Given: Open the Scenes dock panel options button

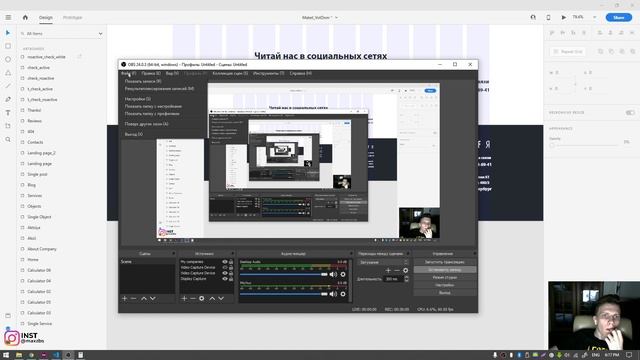Looking at the screenshot, I should [173, 254].
